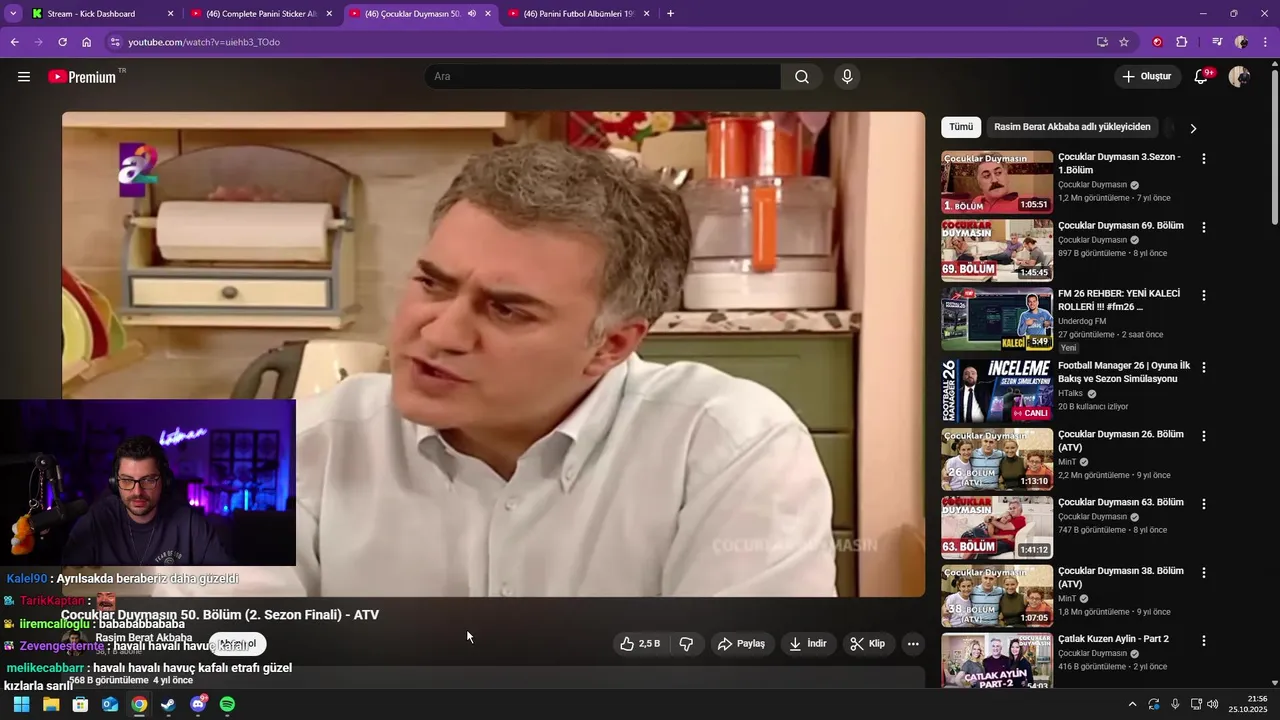Open File Explorer from the taskbar

(x=51, y=704)
